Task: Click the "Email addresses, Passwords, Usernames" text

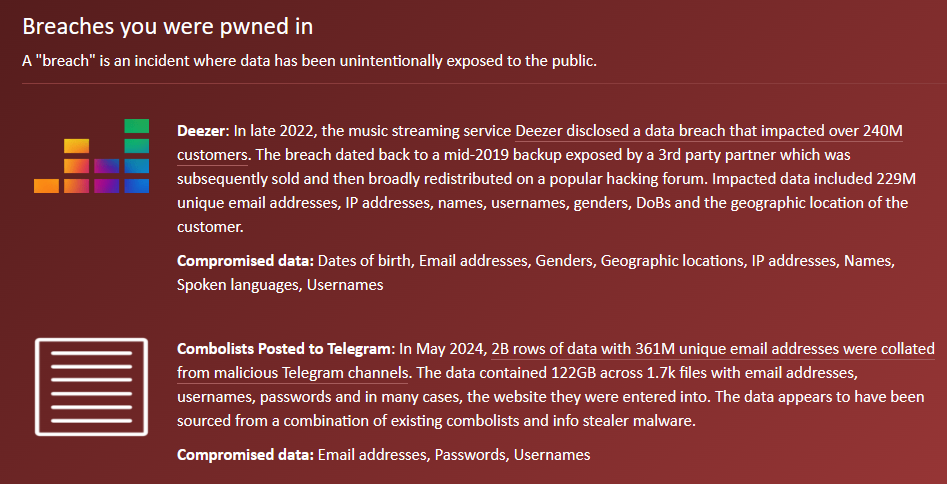Action: [x=454, y=454]
